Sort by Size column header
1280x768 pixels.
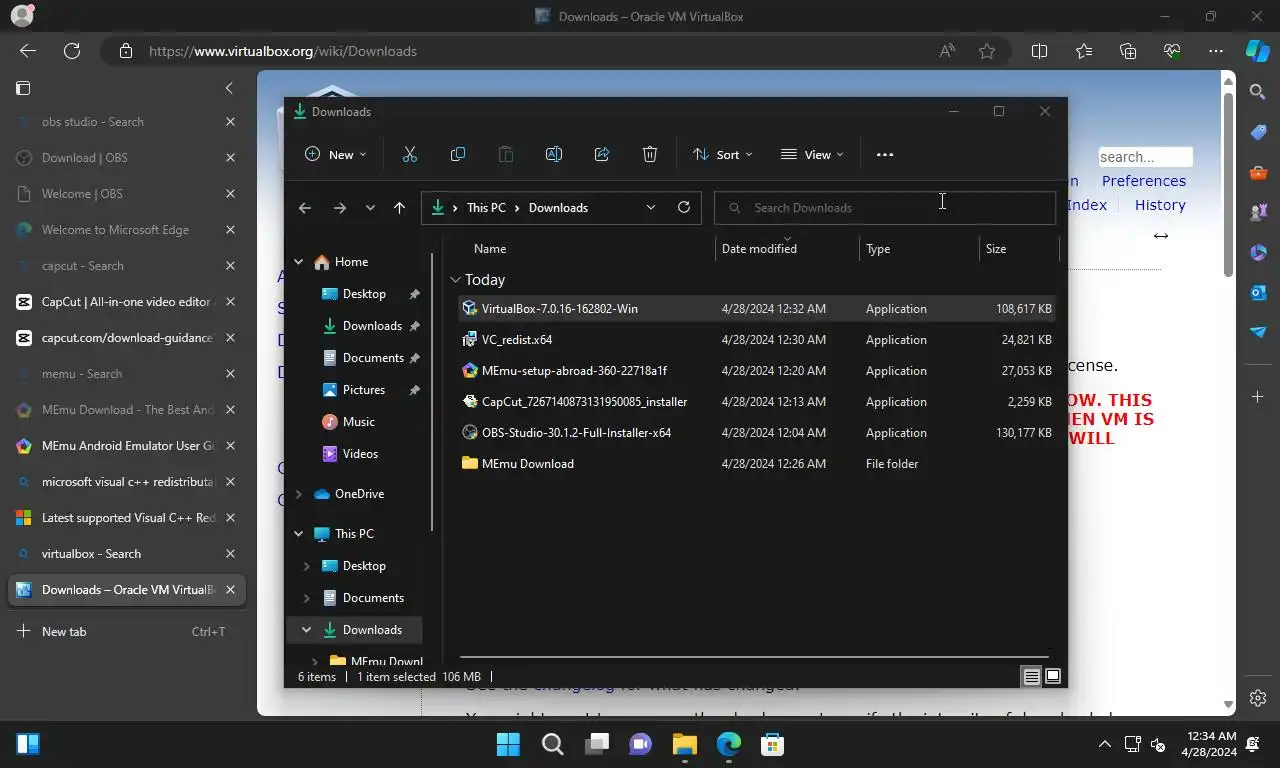1018,249
